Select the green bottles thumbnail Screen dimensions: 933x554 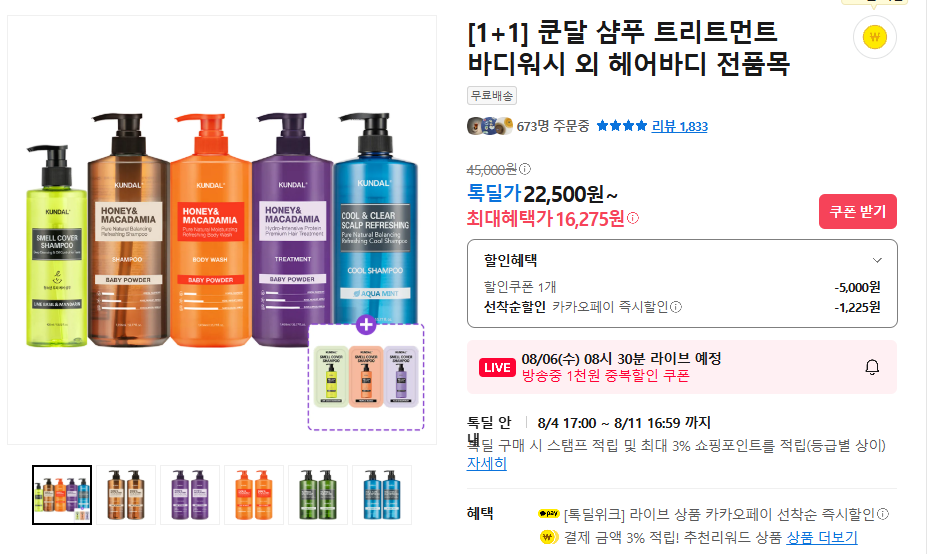click(x=318, y=495)
